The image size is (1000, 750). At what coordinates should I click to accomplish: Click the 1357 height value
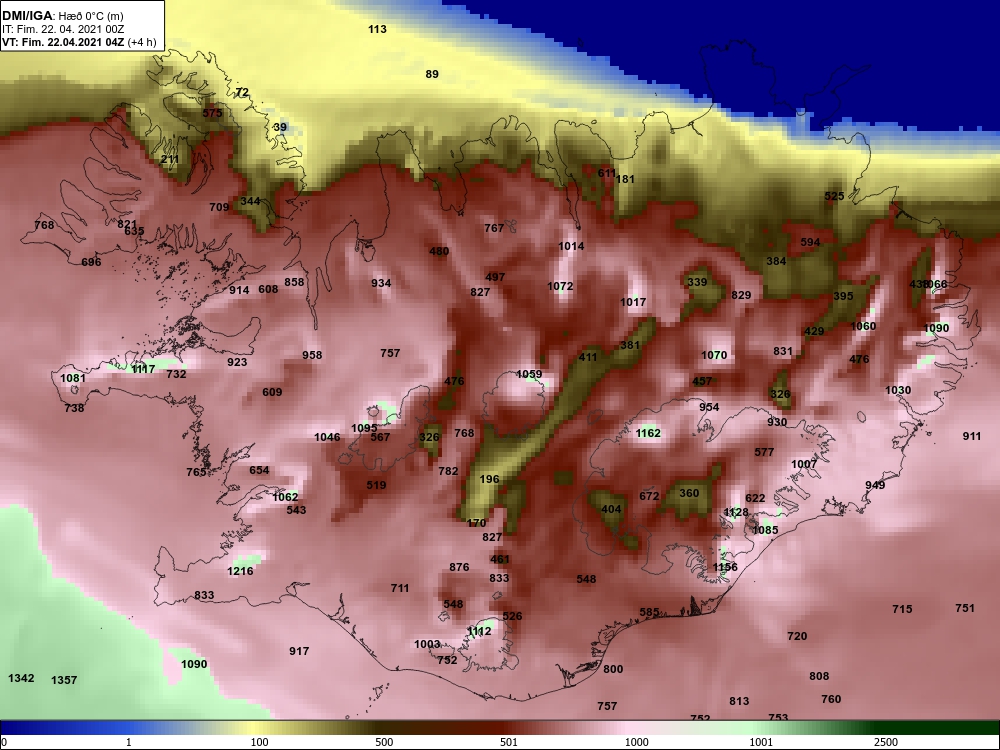[x=64, y=680]
